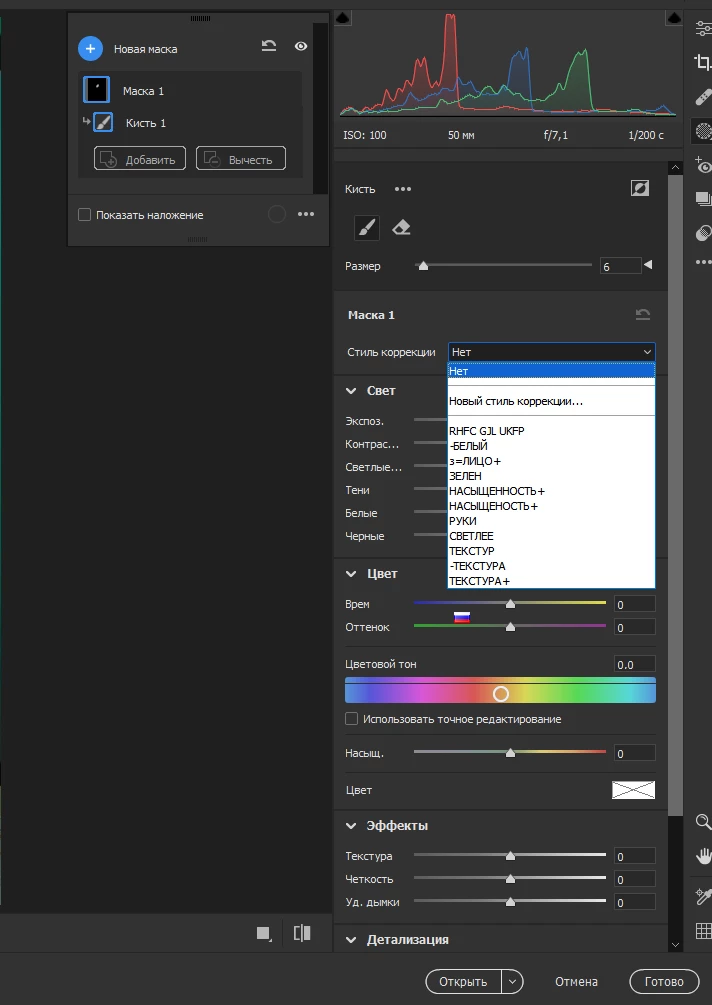Open overlay options three-dots menu
The width and height of the screenshot is (712, 1005).
pos(306,214)
